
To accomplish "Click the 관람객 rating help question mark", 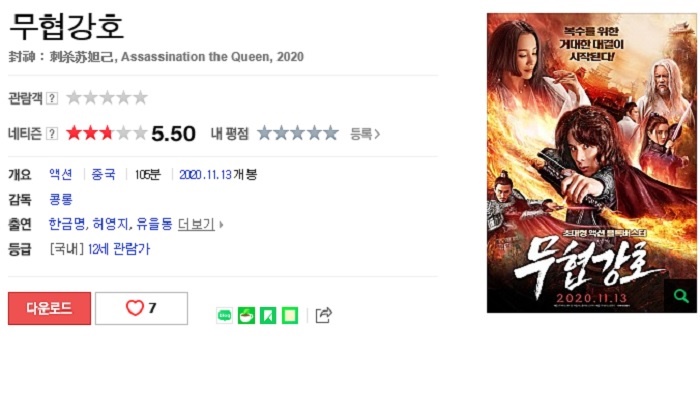I will (52, 98).
